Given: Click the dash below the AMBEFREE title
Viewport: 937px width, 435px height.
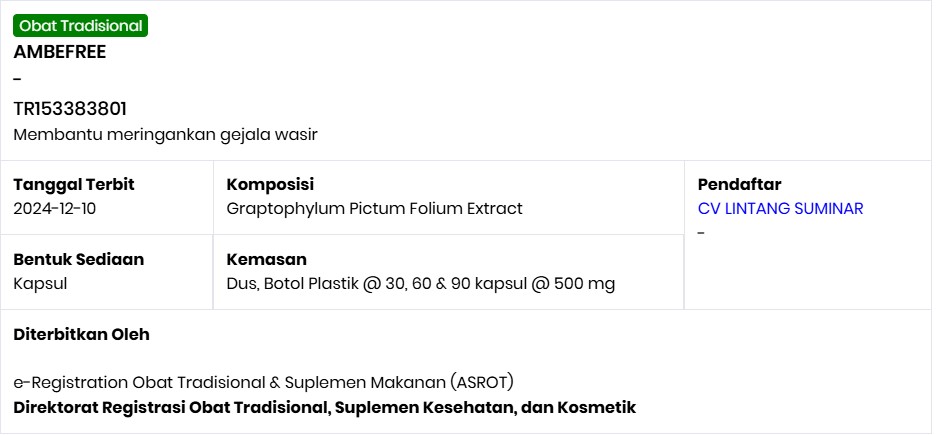Looking at the screenshot, I should pos(17,79).
